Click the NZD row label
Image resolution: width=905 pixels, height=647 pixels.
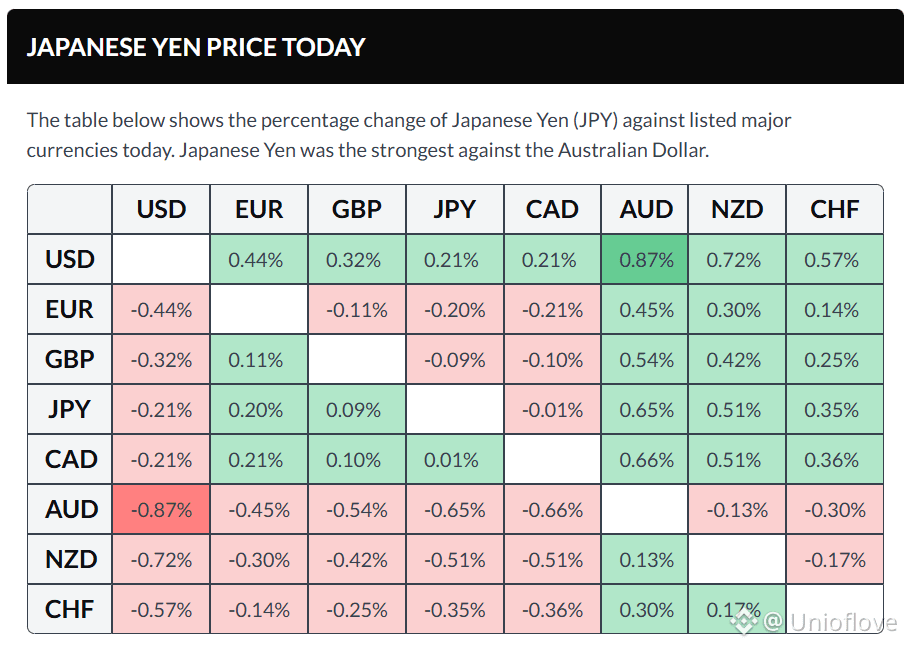pos(70,559)
